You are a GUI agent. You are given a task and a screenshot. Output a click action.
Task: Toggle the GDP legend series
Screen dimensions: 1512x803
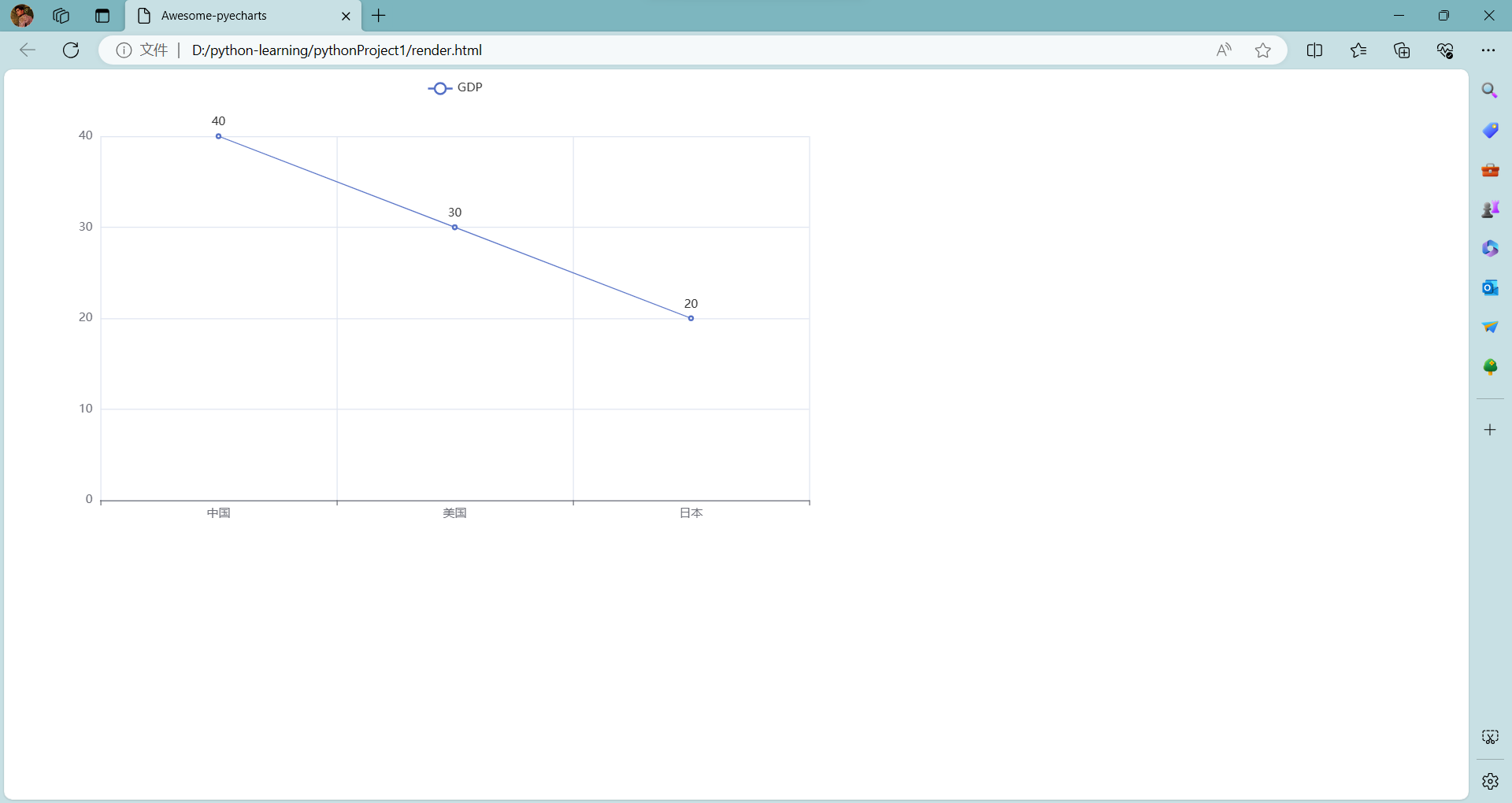point(455,87)
